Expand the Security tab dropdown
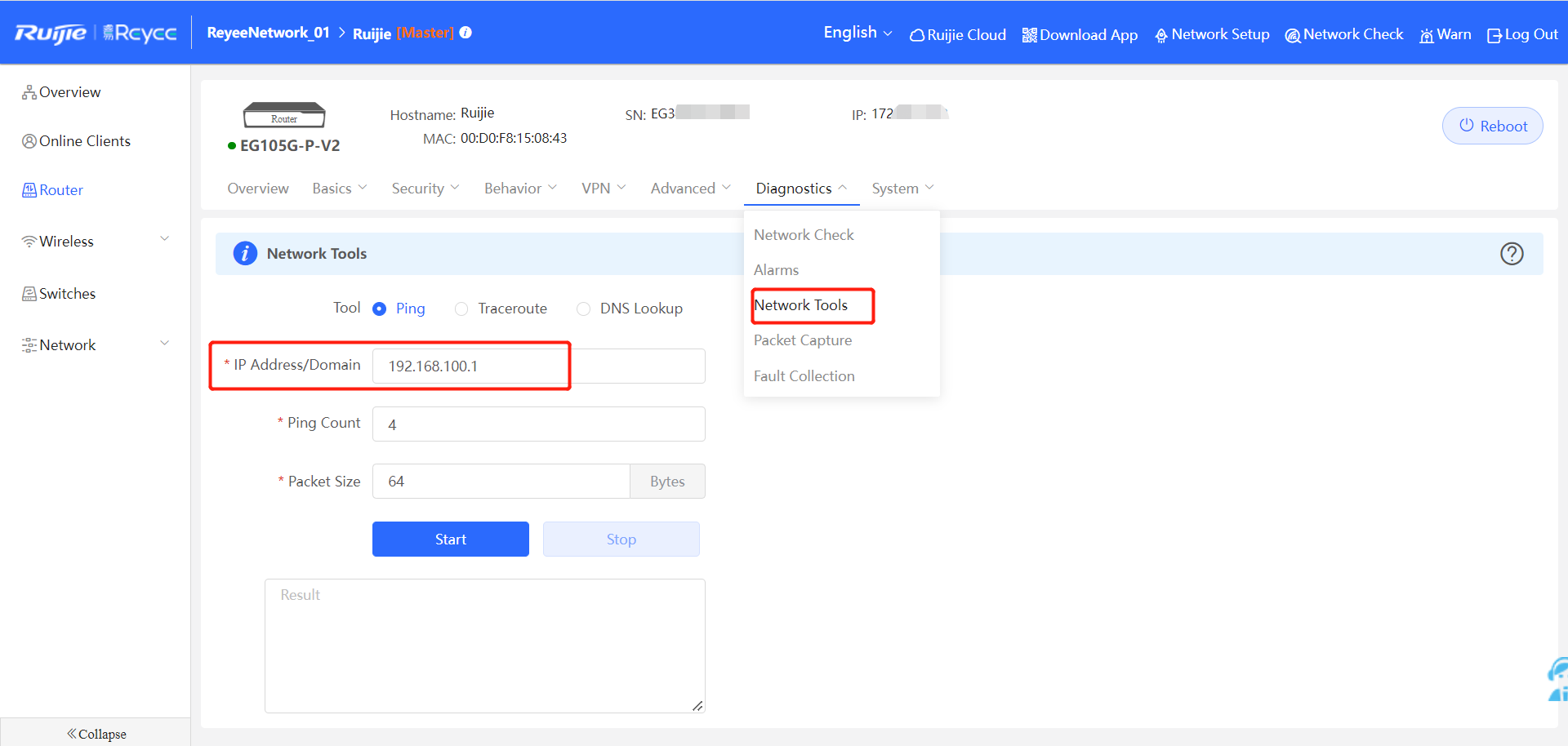 [425, 189]
